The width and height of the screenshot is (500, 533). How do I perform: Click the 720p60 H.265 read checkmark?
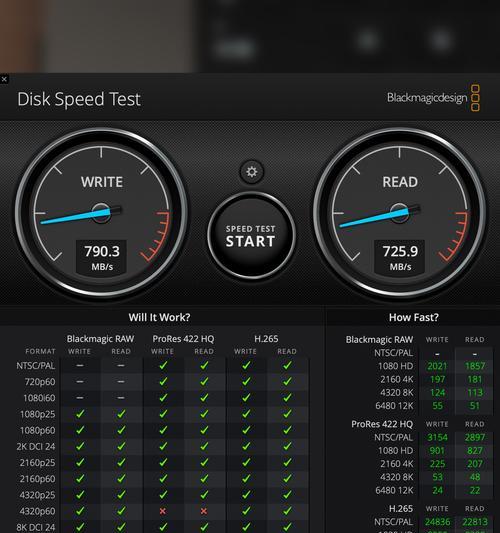click(x=287, y=382)
